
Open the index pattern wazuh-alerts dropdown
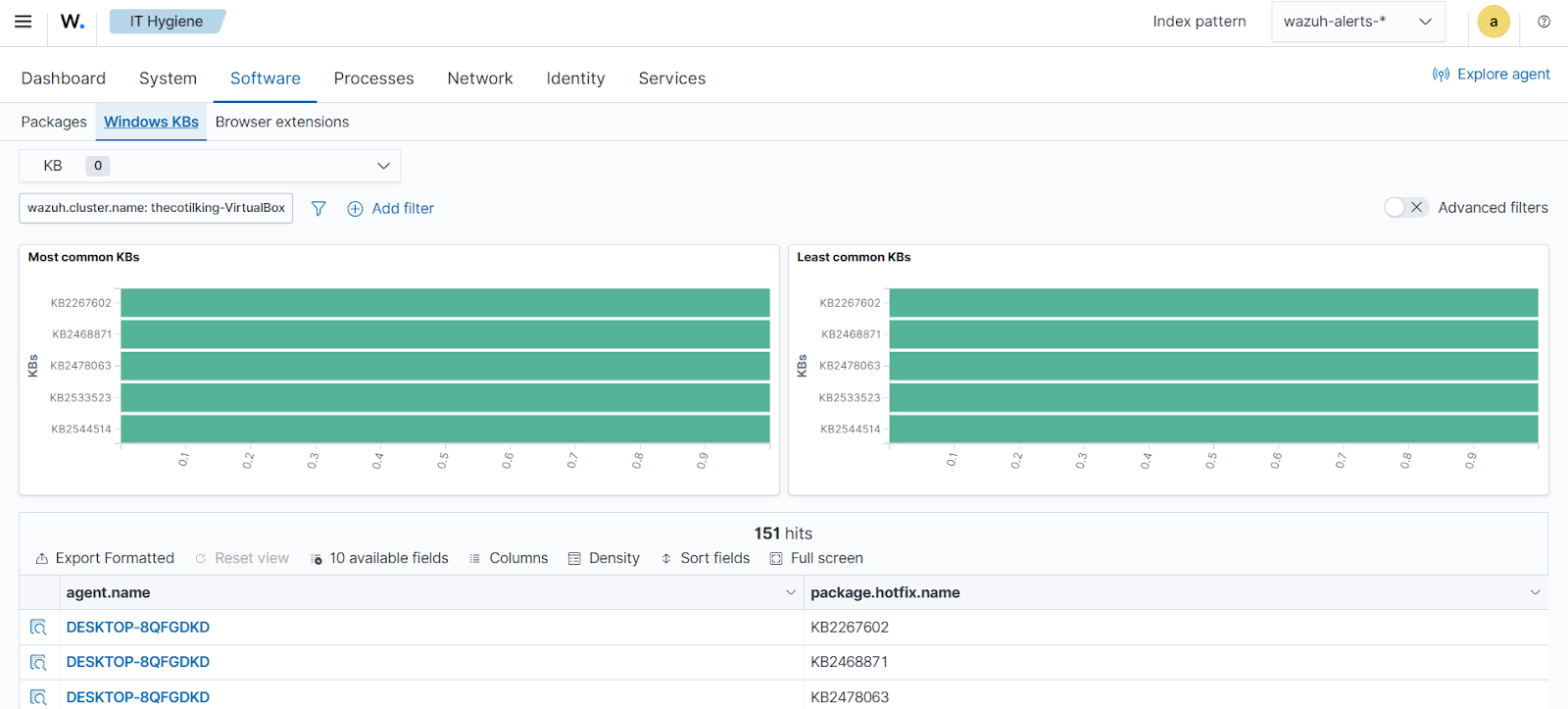coord(1357,22)
